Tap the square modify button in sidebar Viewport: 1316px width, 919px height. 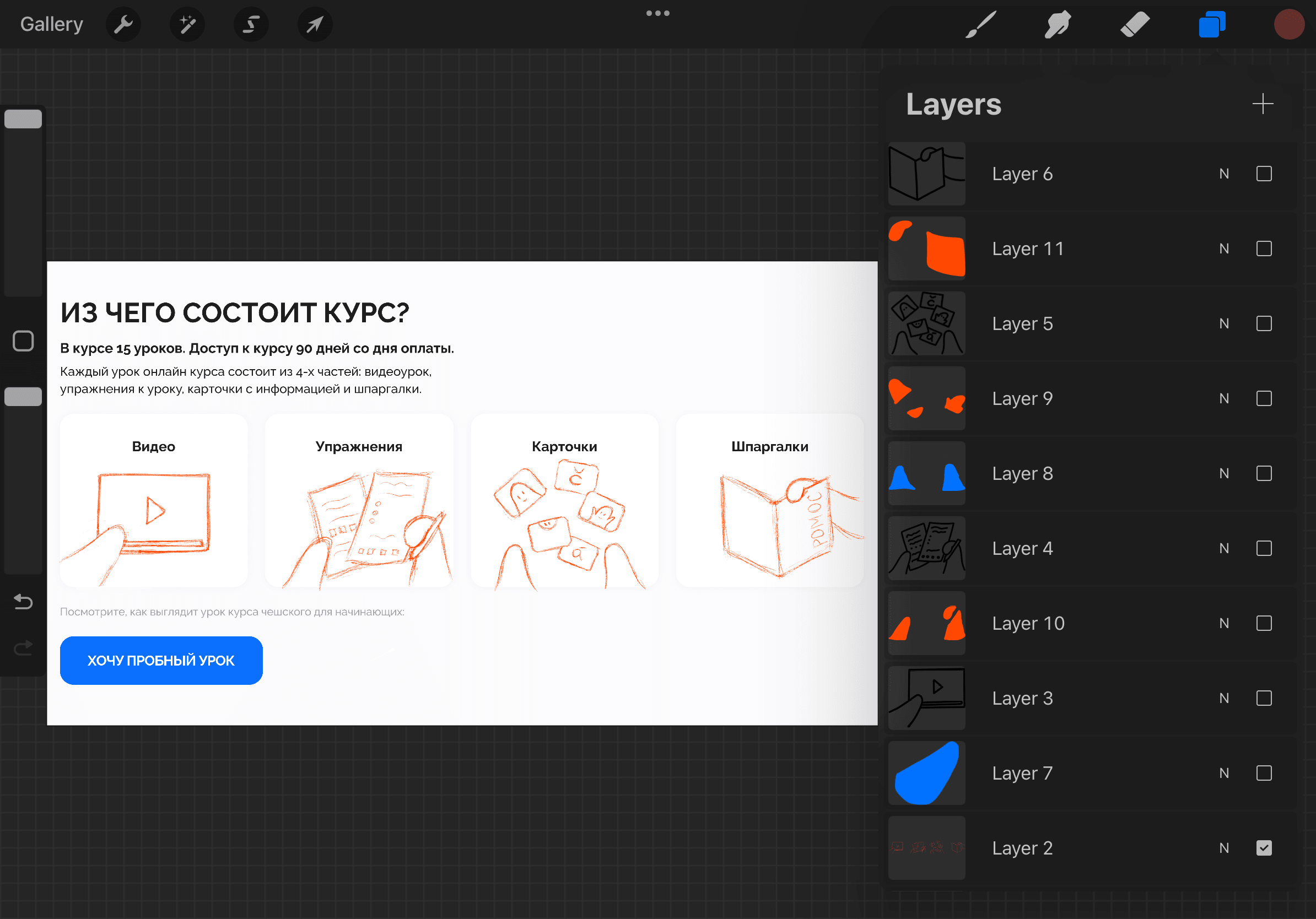click(23, 341)
